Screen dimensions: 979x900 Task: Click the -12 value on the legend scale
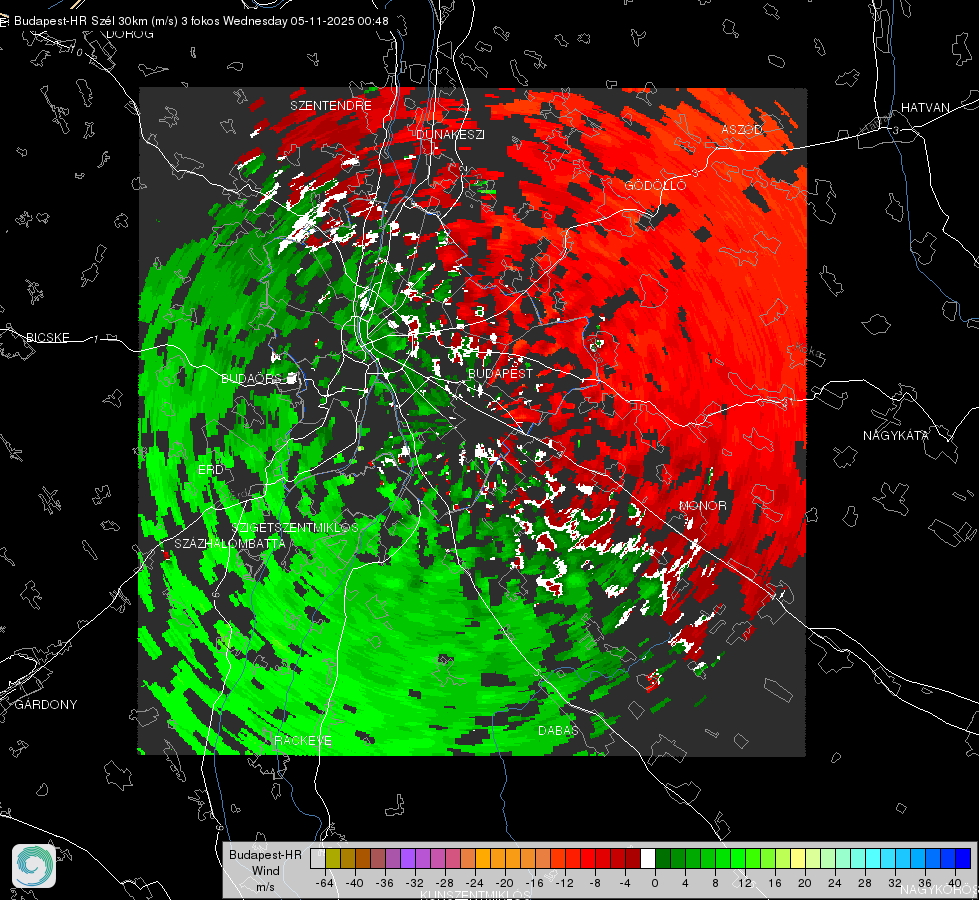[564, 883]
